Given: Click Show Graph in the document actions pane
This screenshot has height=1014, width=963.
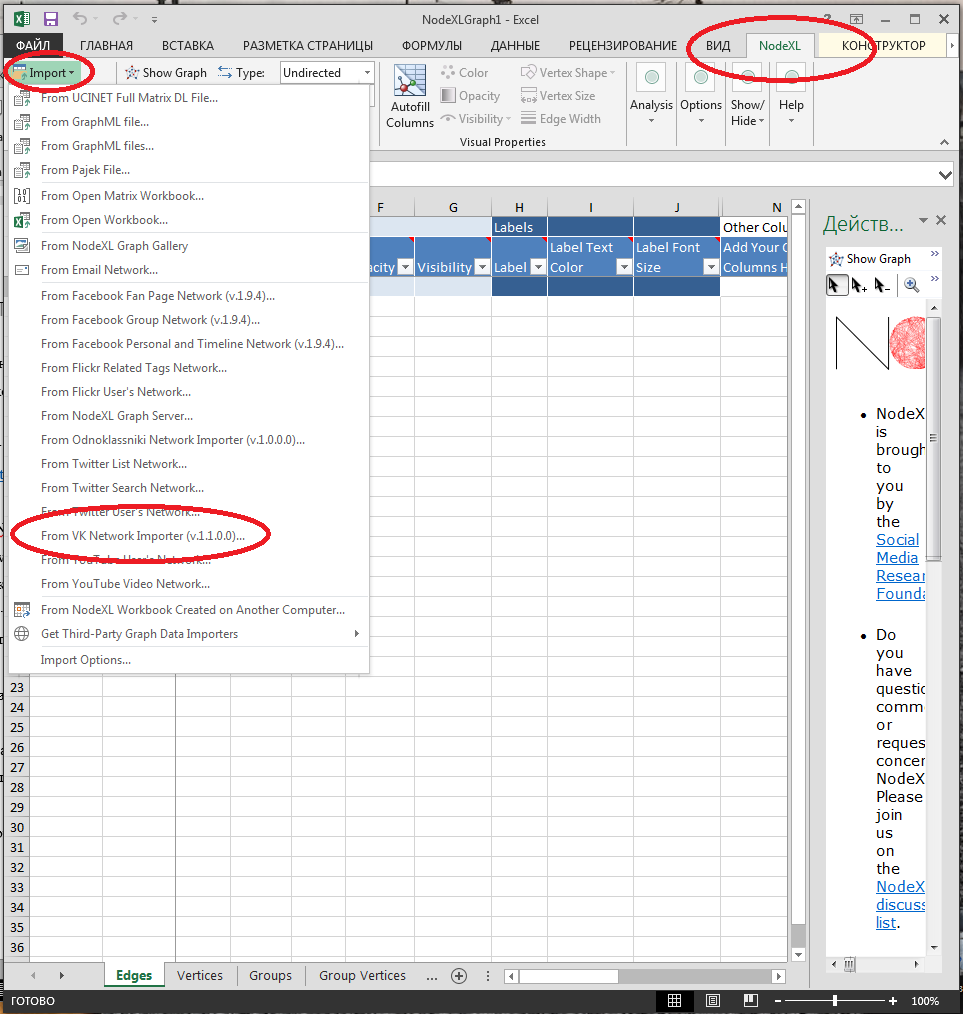Looking at the screenshot, I should coord(871,259).
